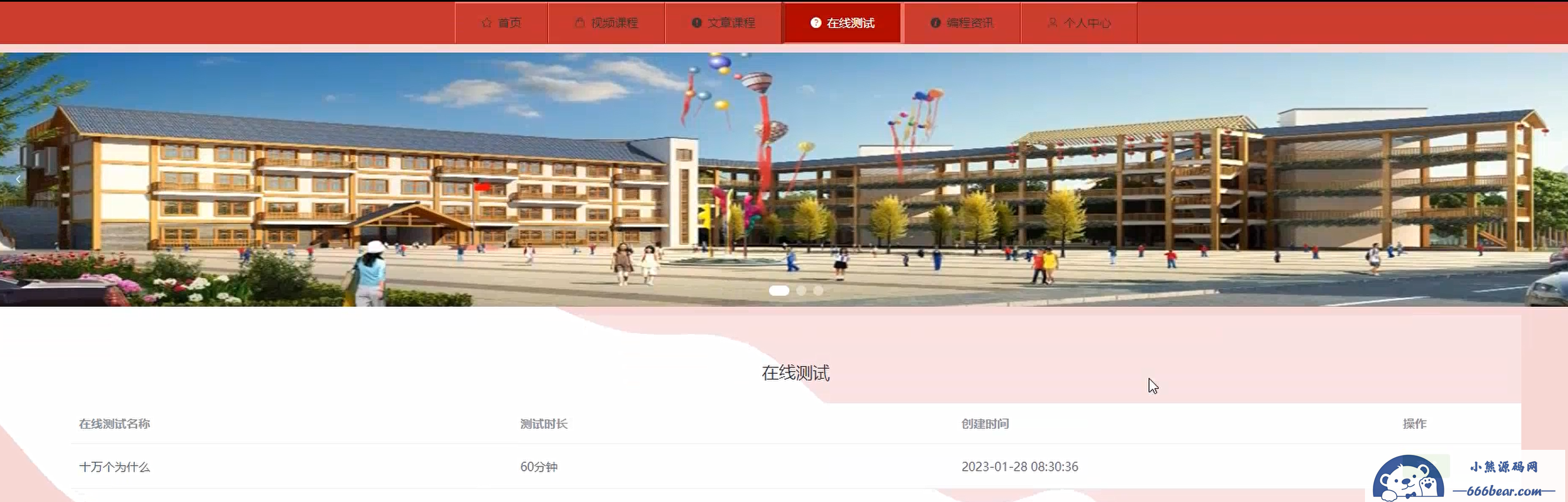Go to the 首页 home tab
The image size is (1568, 502).
tap(501, 23)
